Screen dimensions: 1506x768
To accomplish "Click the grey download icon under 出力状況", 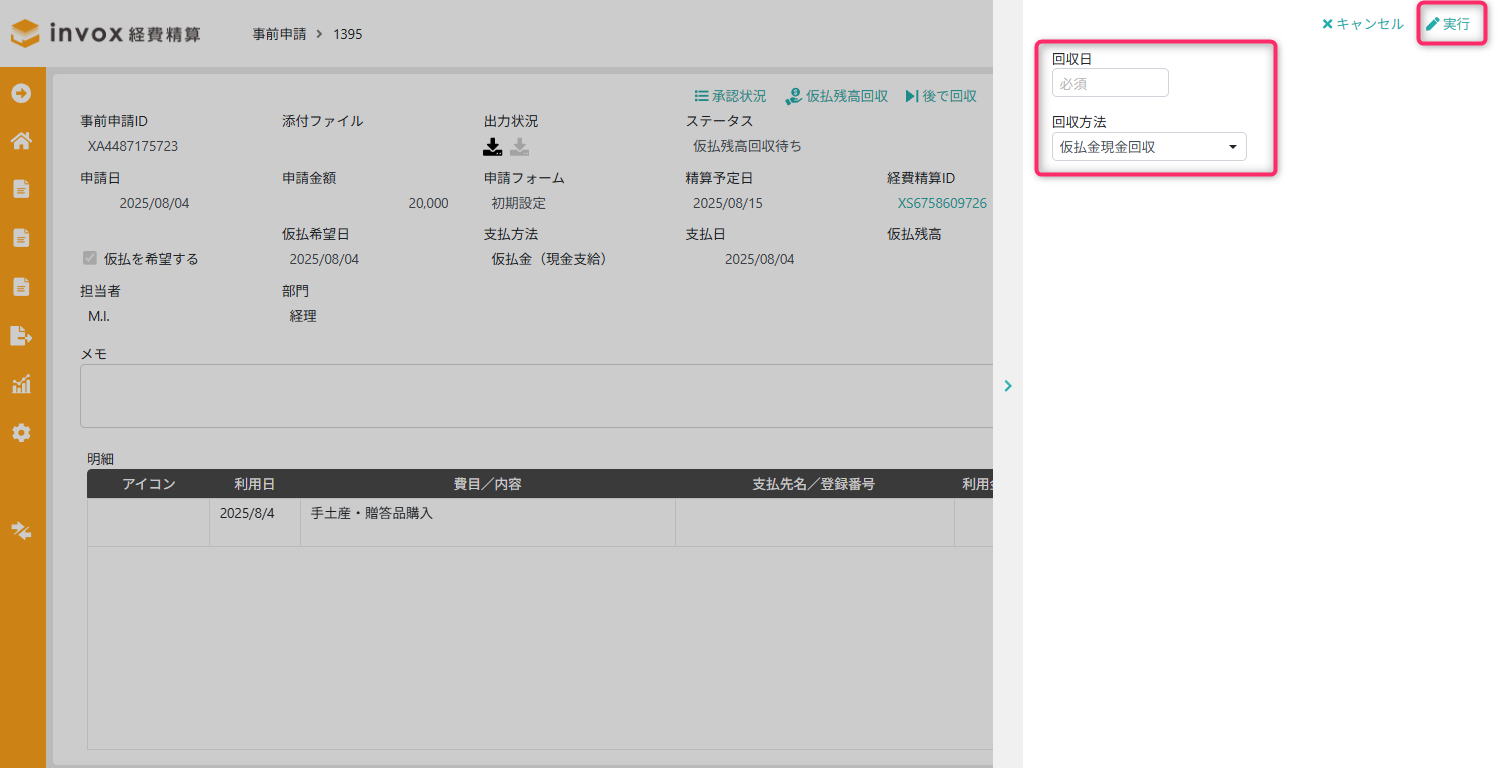I will pyautogui.click(x=520, y=147).
